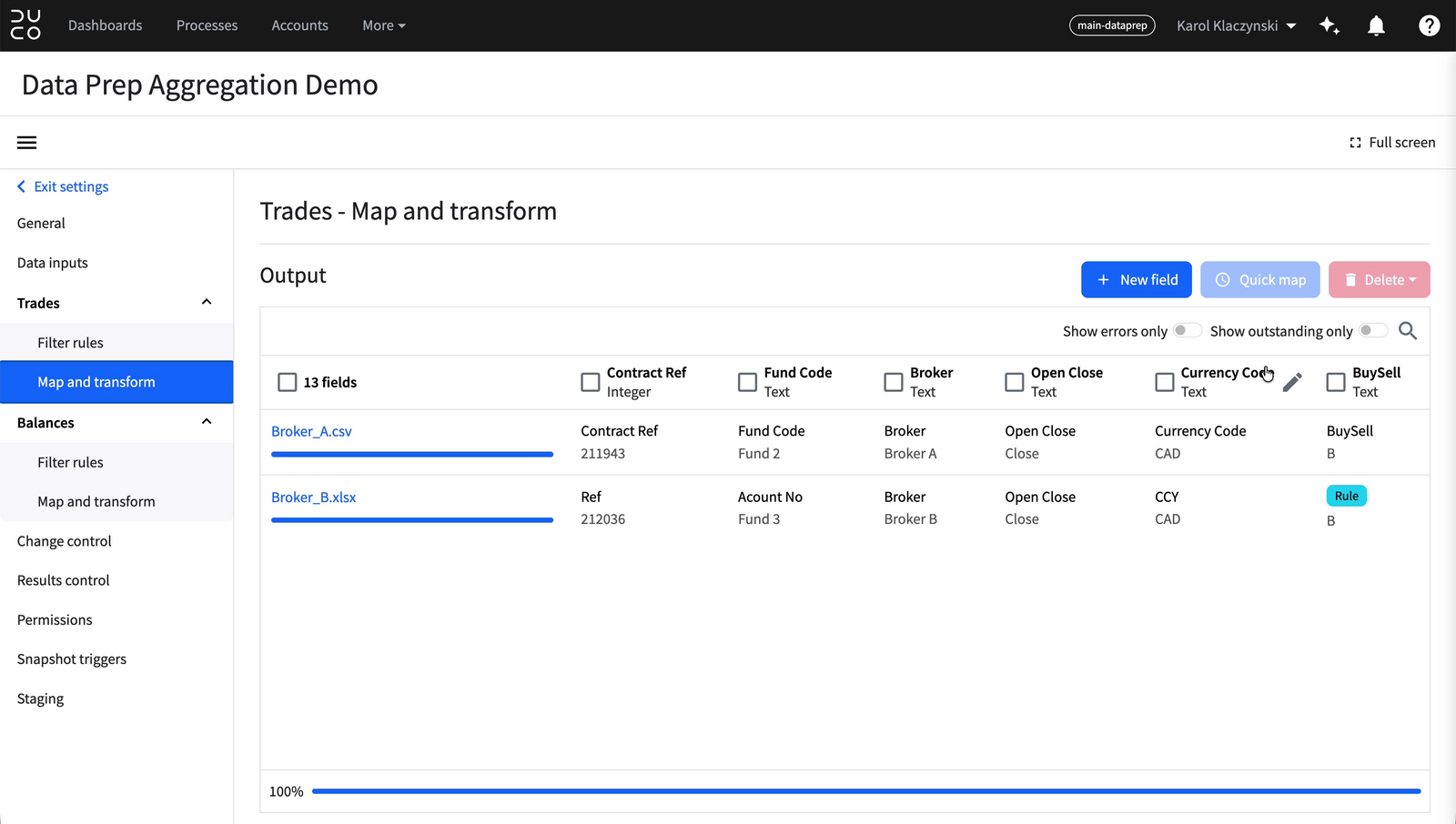Toggle the hamburger sidebar menu

(27, 143)
